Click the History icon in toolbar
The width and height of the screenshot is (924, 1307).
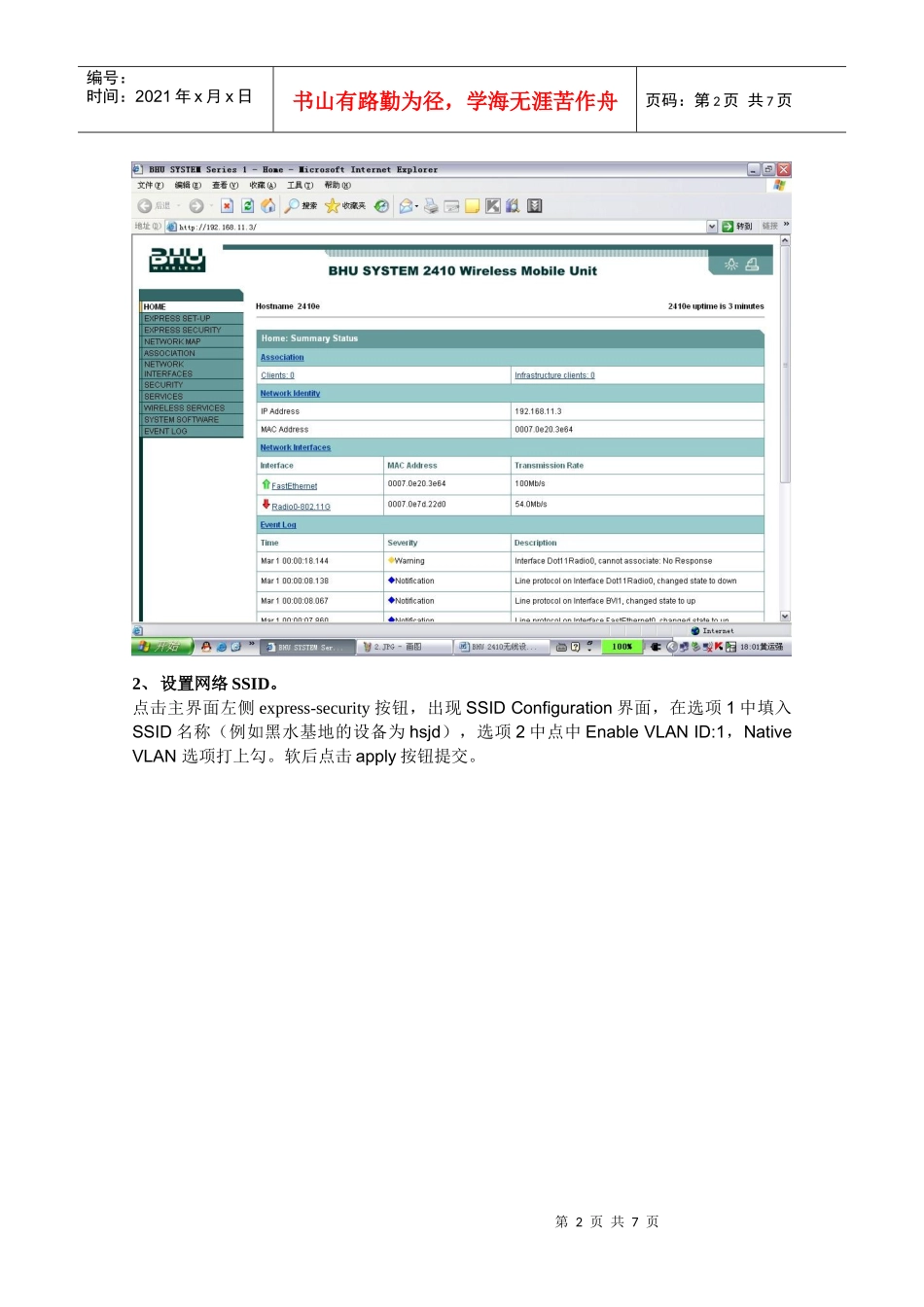pyautogui.click(x=382, y=206)
